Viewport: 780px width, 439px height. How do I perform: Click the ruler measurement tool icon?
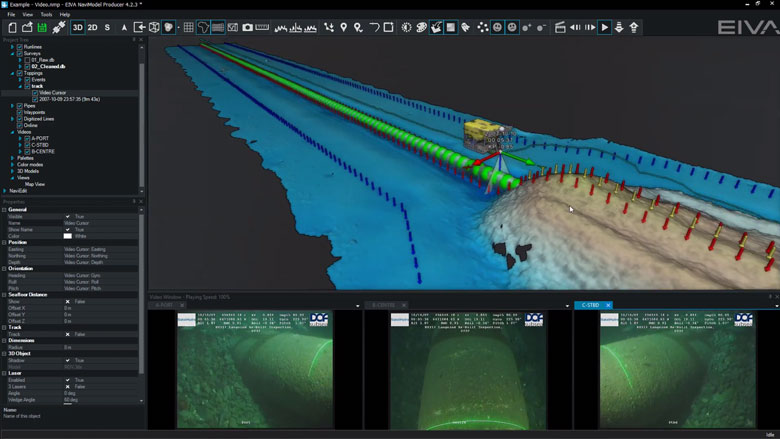[x=263, y=28]
